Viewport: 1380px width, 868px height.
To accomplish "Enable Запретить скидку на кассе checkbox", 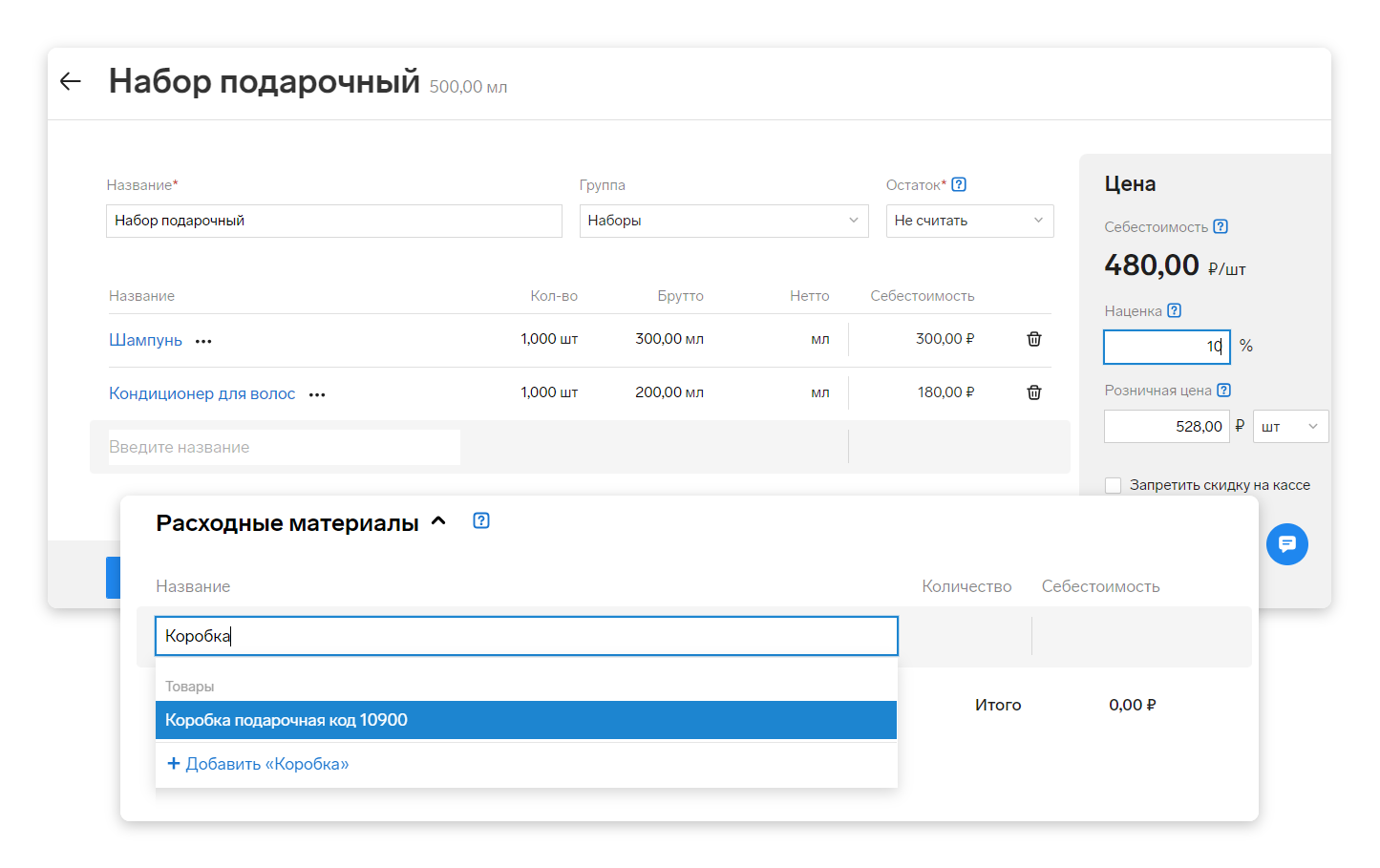I will coord(1113,485).
